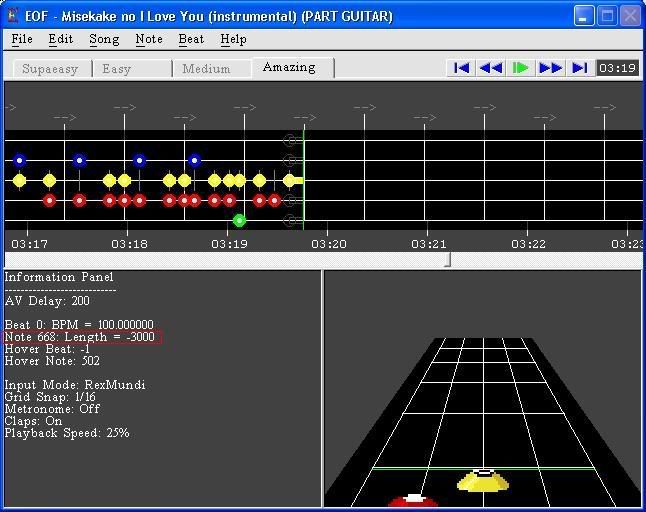Open the Edit menu
646x512 pixels.
point(61,39)
